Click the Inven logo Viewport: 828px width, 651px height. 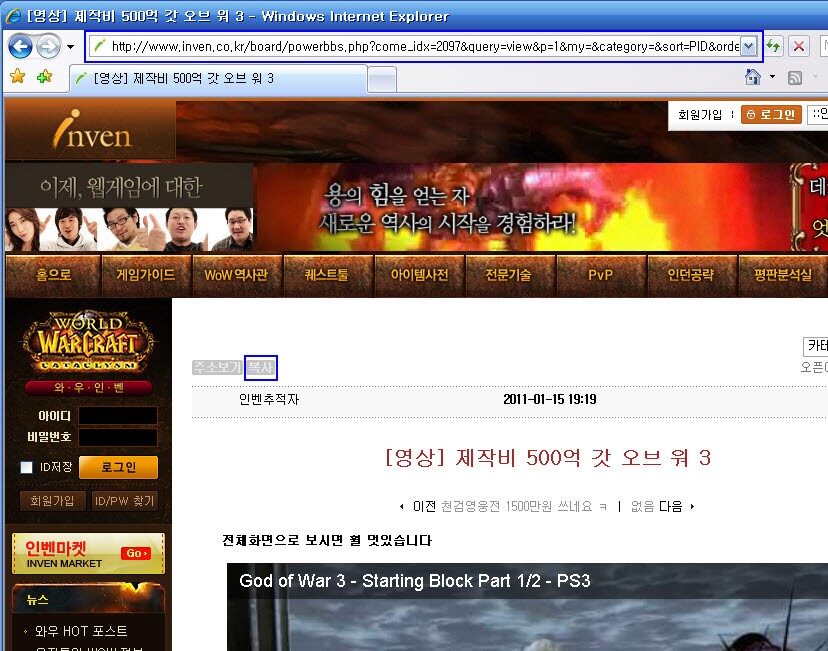pos(91,130)
